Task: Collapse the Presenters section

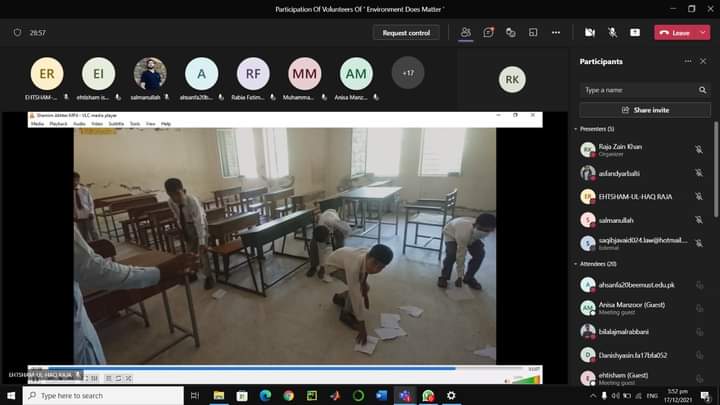Action: point(576,129)
